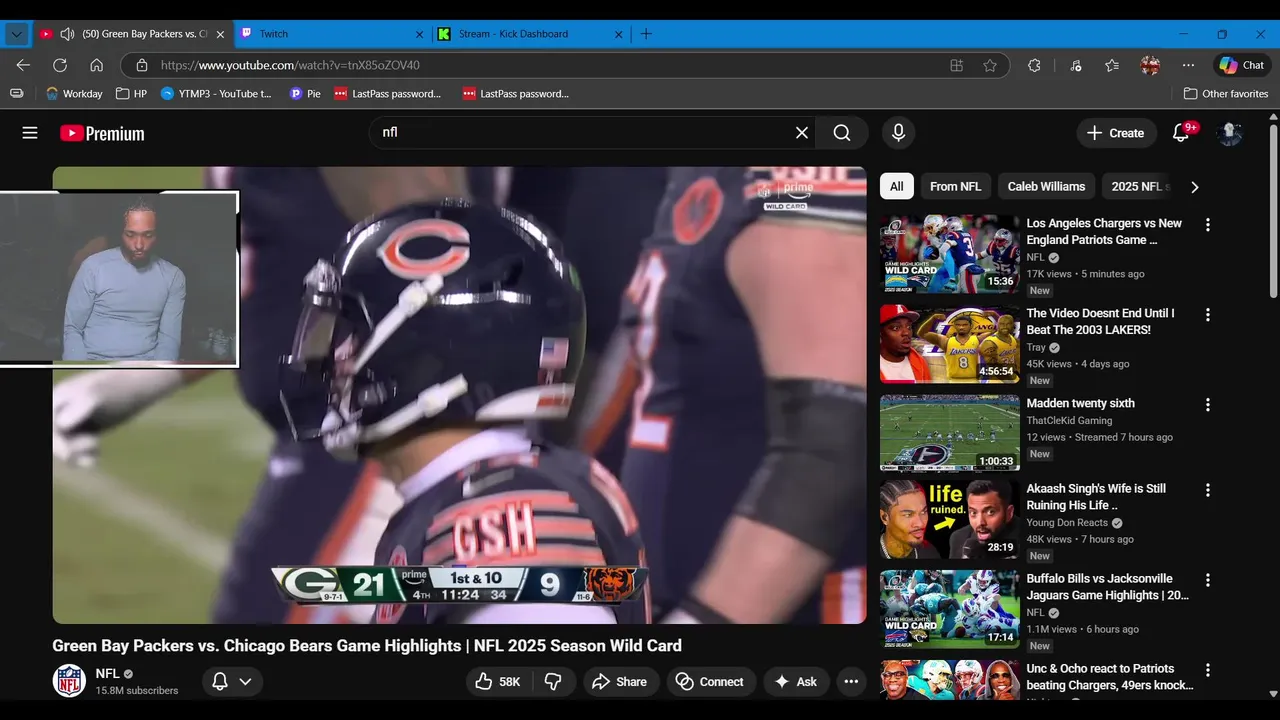Viewport: 1280px width, 720px height.
Task: Select the Caleb Williams filter chip
Action: pos(1046,186)
